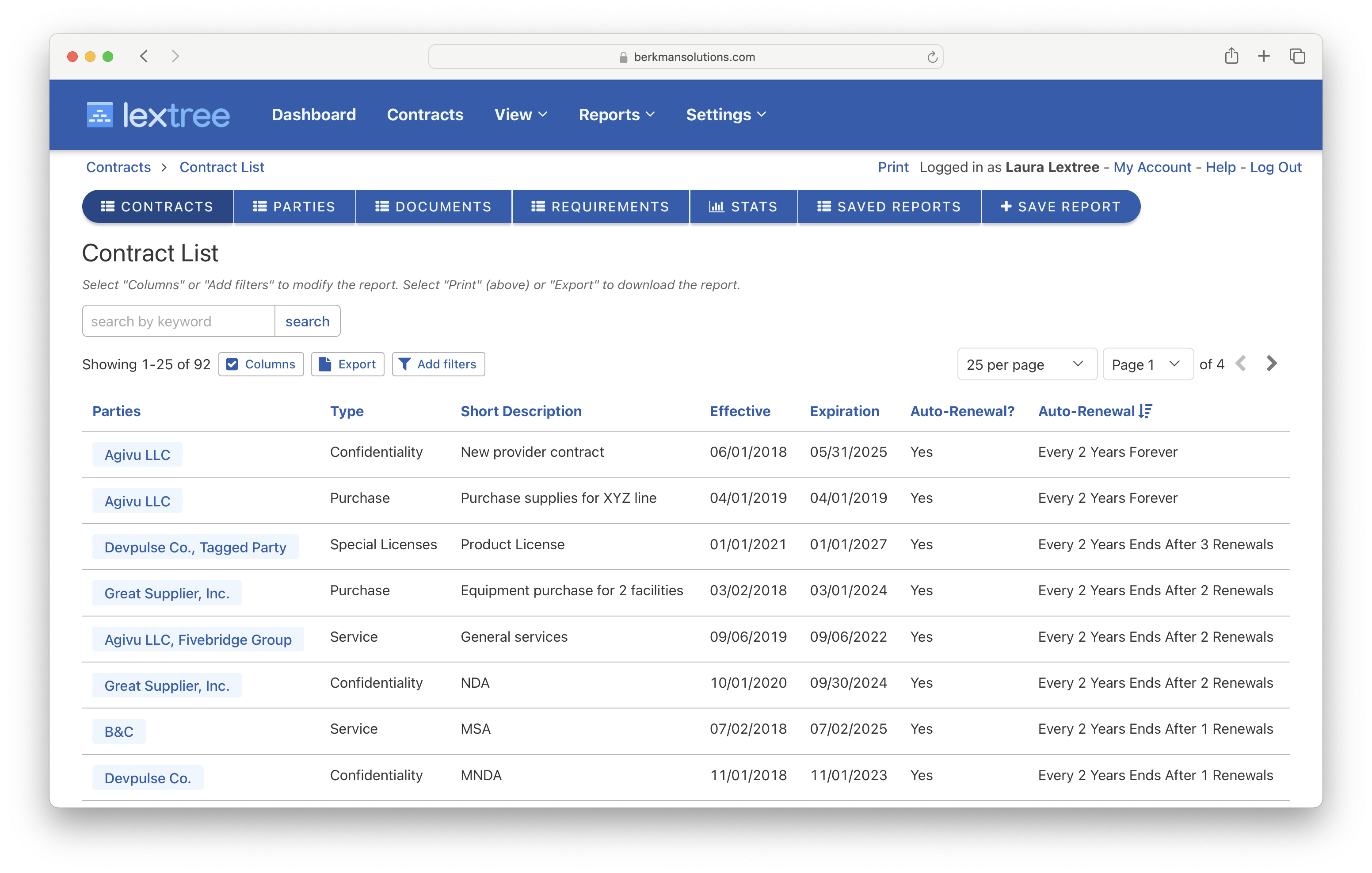Switch to the PARTIES tab
Screen dimensions: 1372x873
point(294,207)
